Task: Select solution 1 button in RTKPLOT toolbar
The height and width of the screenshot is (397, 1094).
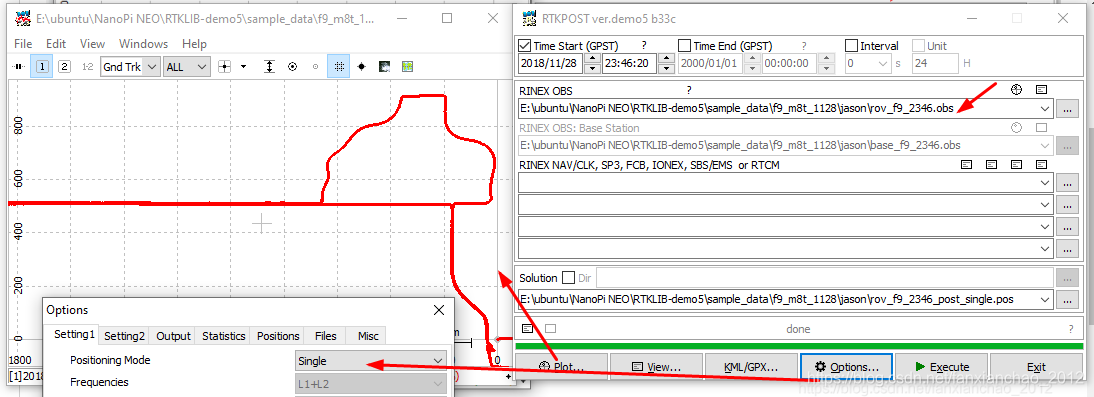Action: (x=42, y=67)
